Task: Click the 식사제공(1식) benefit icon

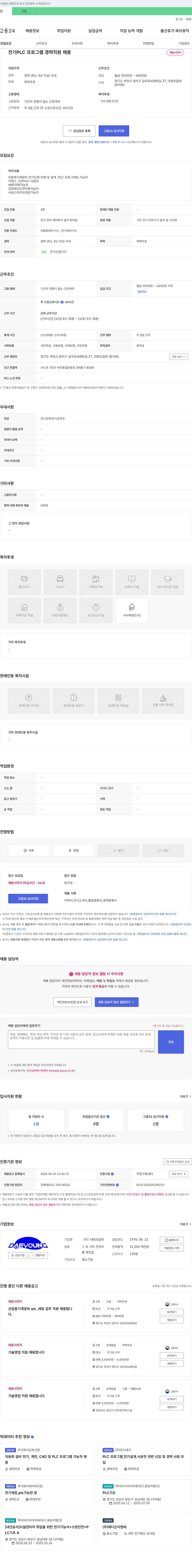Action: (x=132, y=610)
